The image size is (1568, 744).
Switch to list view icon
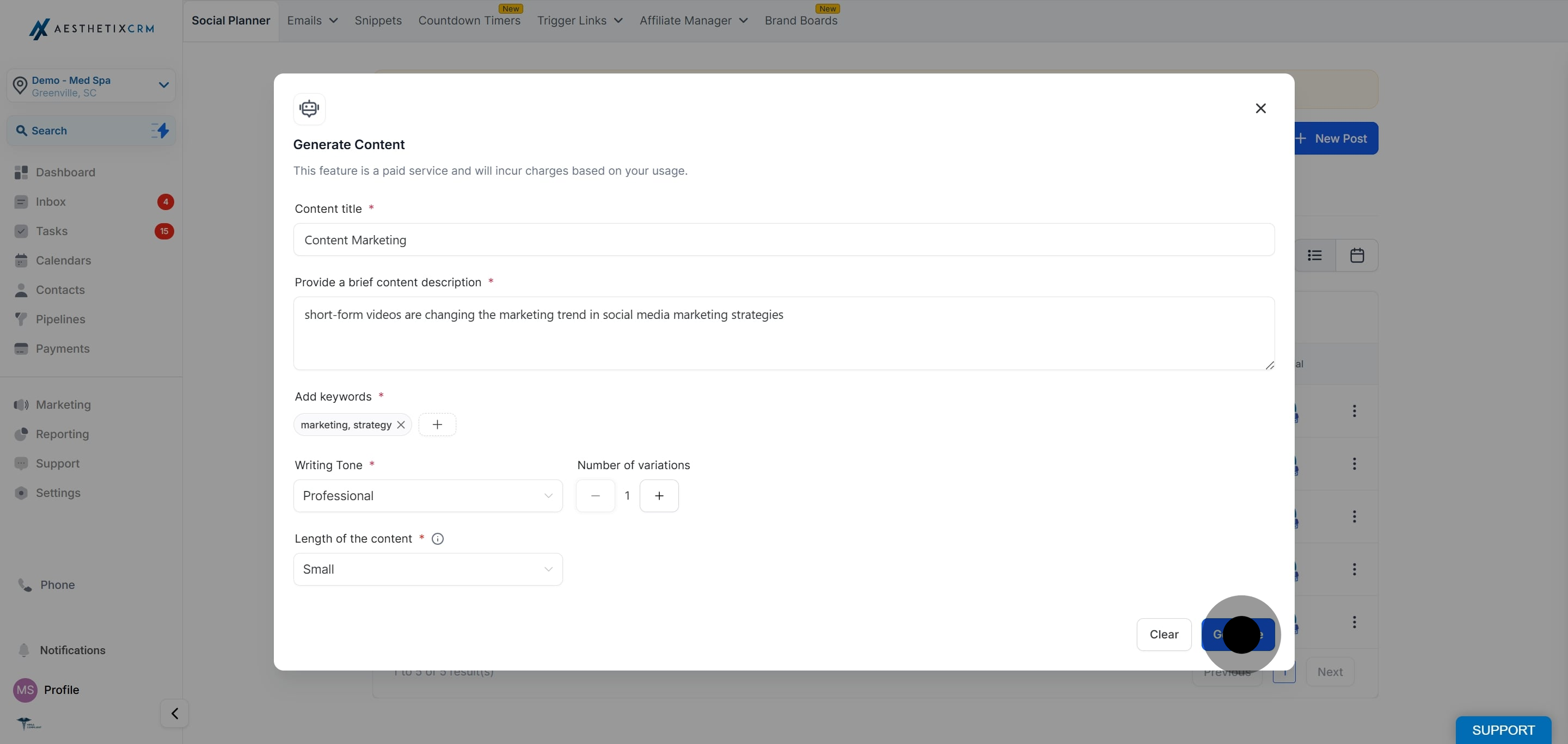(x=1315, y=255)
